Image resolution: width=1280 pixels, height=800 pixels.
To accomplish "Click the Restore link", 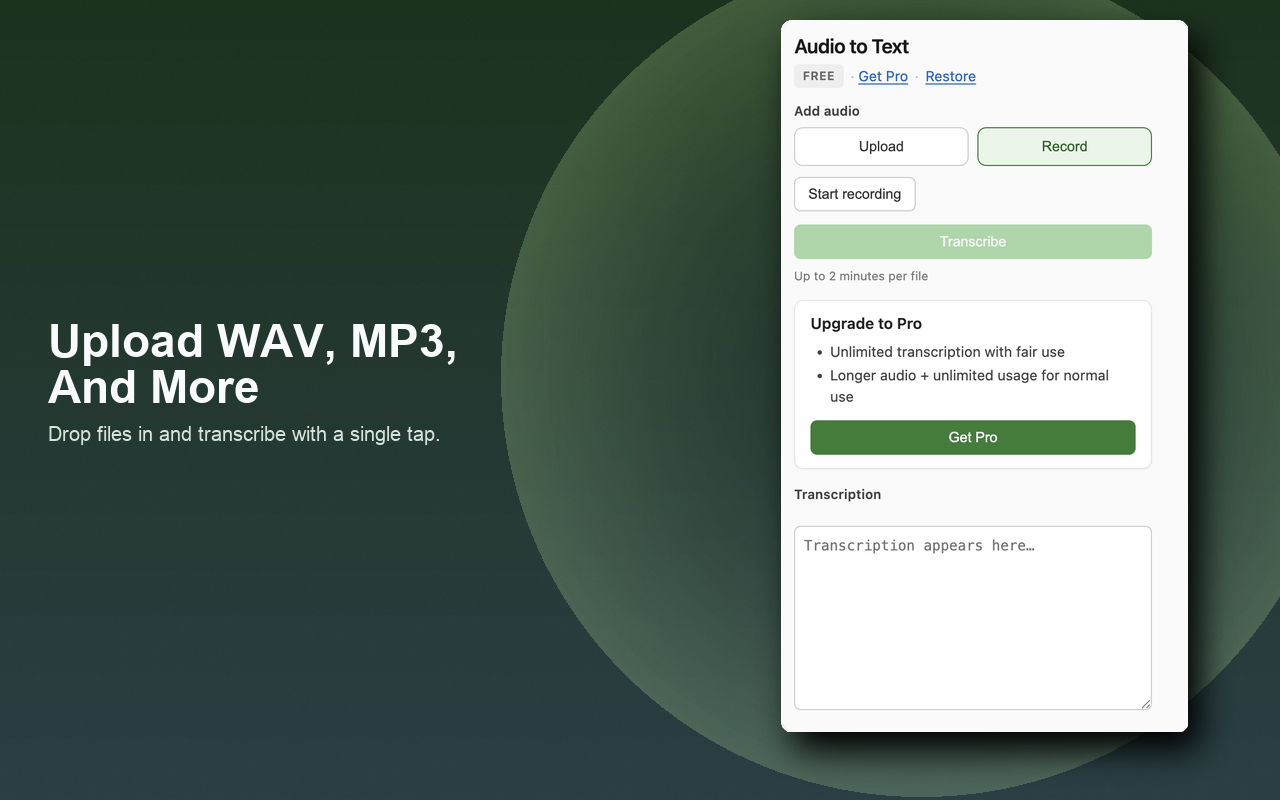I will coord(950,76).
